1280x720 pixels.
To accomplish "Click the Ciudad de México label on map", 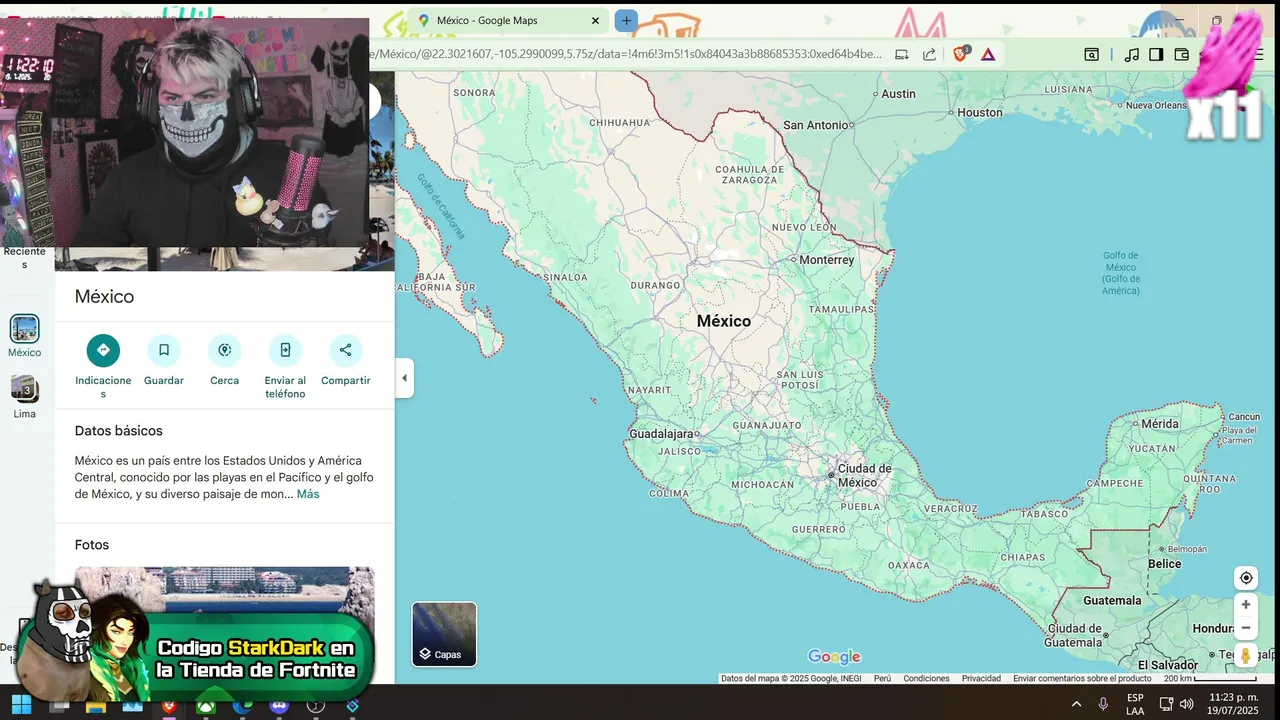I will coord(864,475).
